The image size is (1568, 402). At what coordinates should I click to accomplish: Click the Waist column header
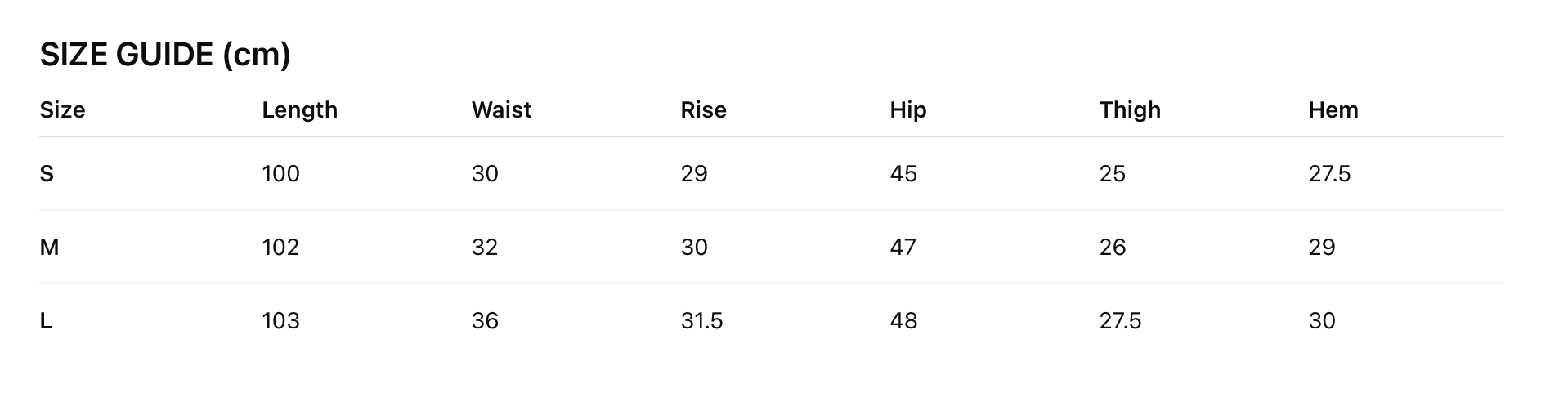(x=501, y=109)
